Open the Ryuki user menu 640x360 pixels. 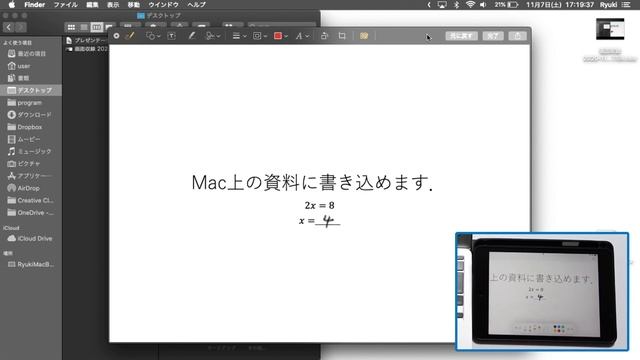(608, 4)
